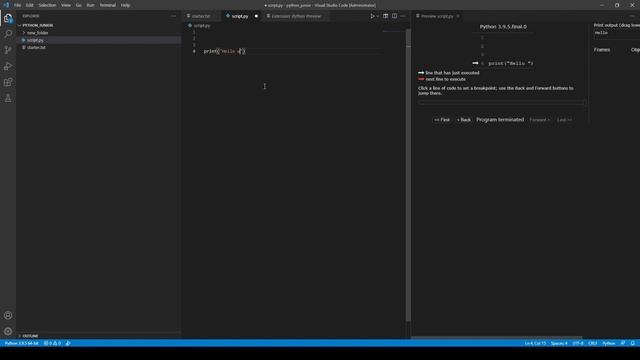The image size is (640, 360).
Task: Open the Terminal menu
Action: pyautogui.click(x=108, y=5)
